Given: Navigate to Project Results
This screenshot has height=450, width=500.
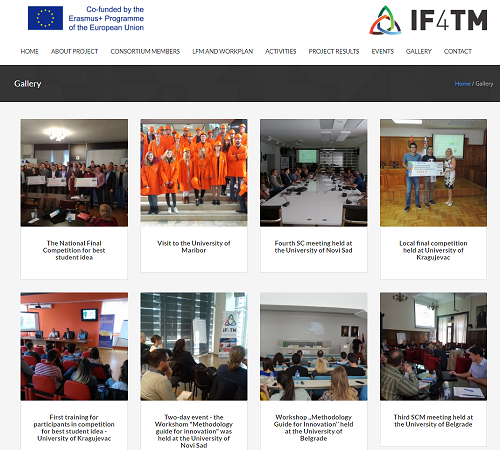Looking at the screenshot, I should (x=334, y=51).
